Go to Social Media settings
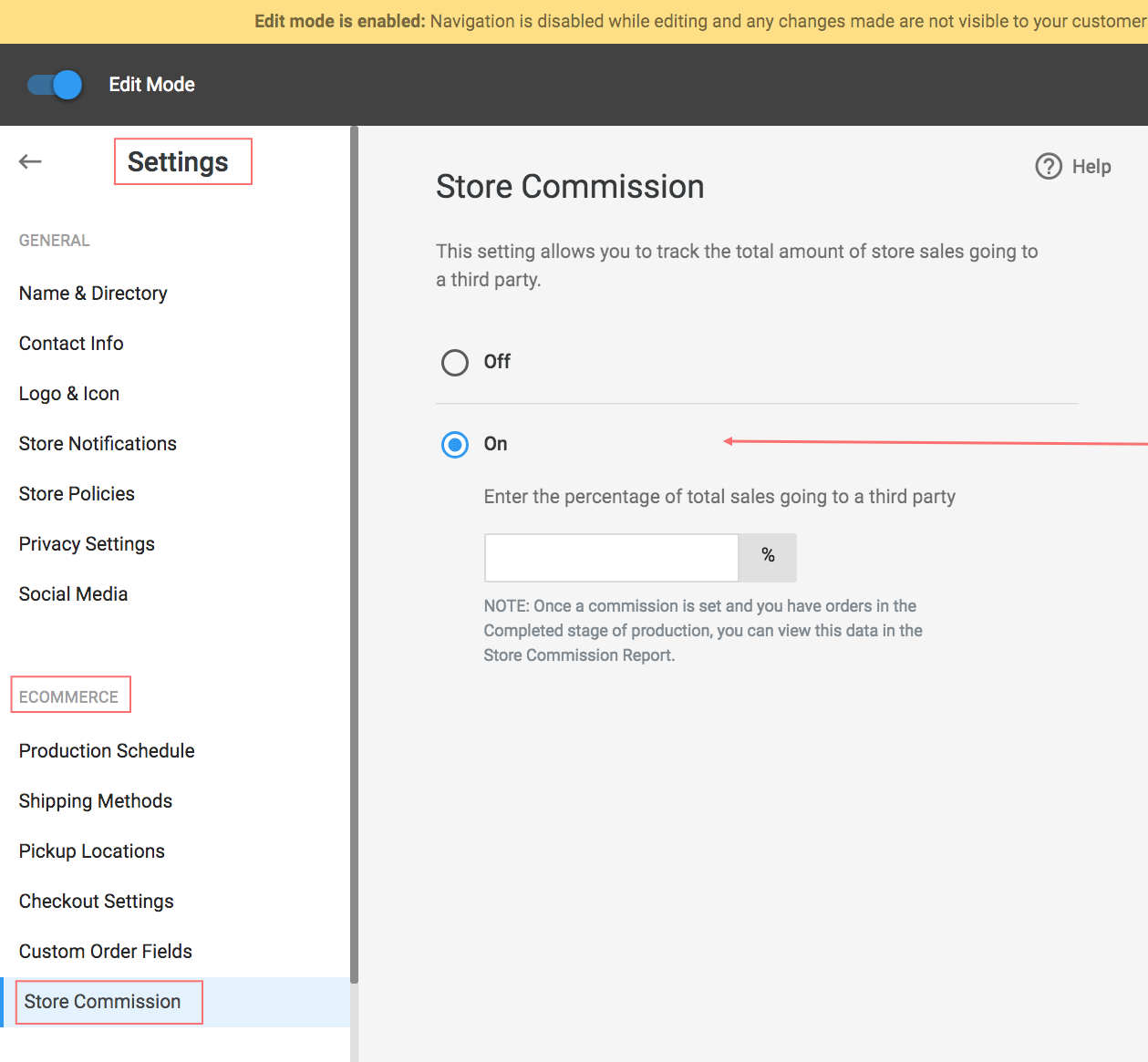The image size is (1148, 1062). [x=73, y=594]
